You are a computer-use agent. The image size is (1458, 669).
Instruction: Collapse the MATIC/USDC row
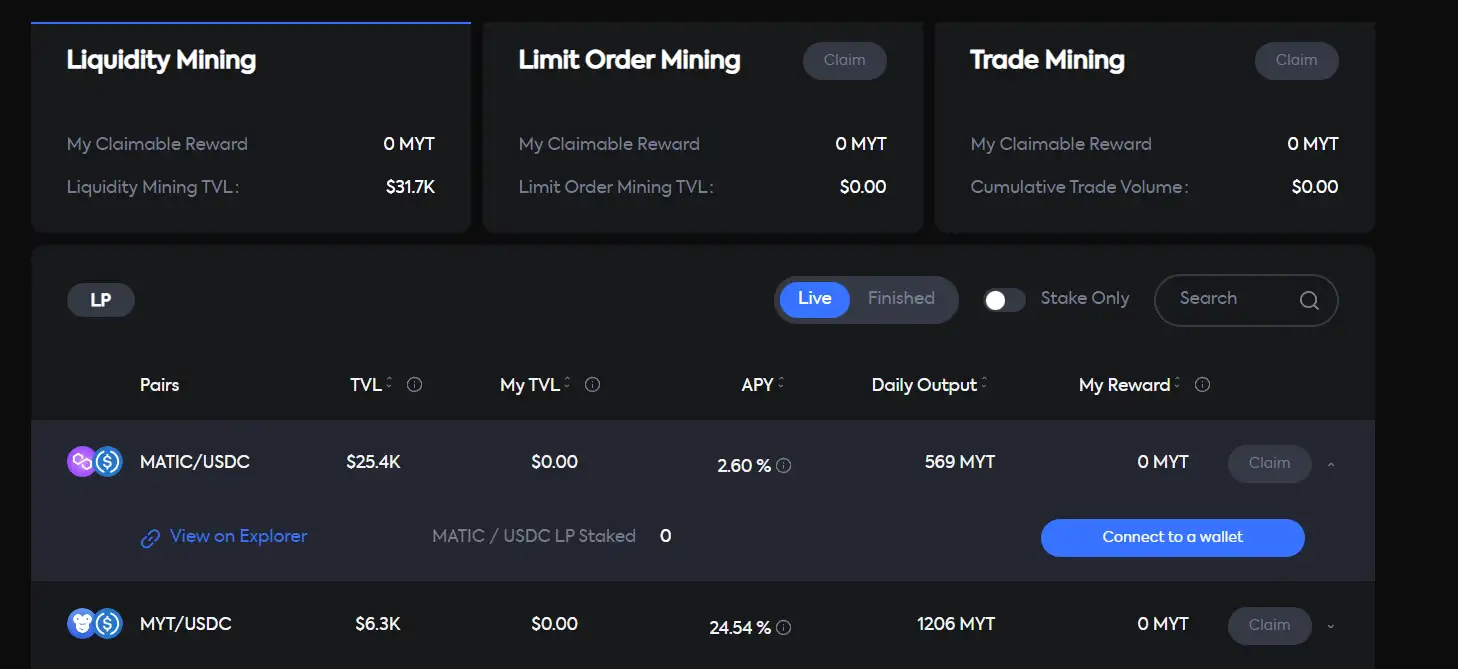point(1330,464)
